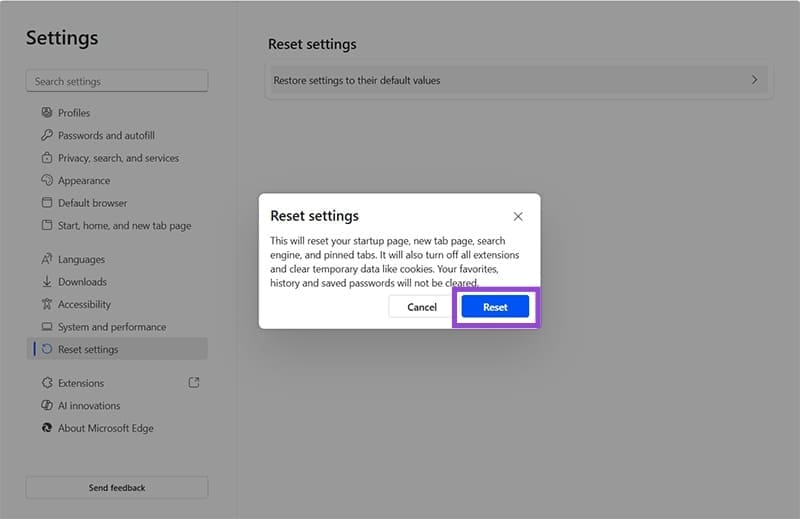This screenshot has height=519, width=800.
Task: Click the Appearance palette icon
Action: [47, 181]
